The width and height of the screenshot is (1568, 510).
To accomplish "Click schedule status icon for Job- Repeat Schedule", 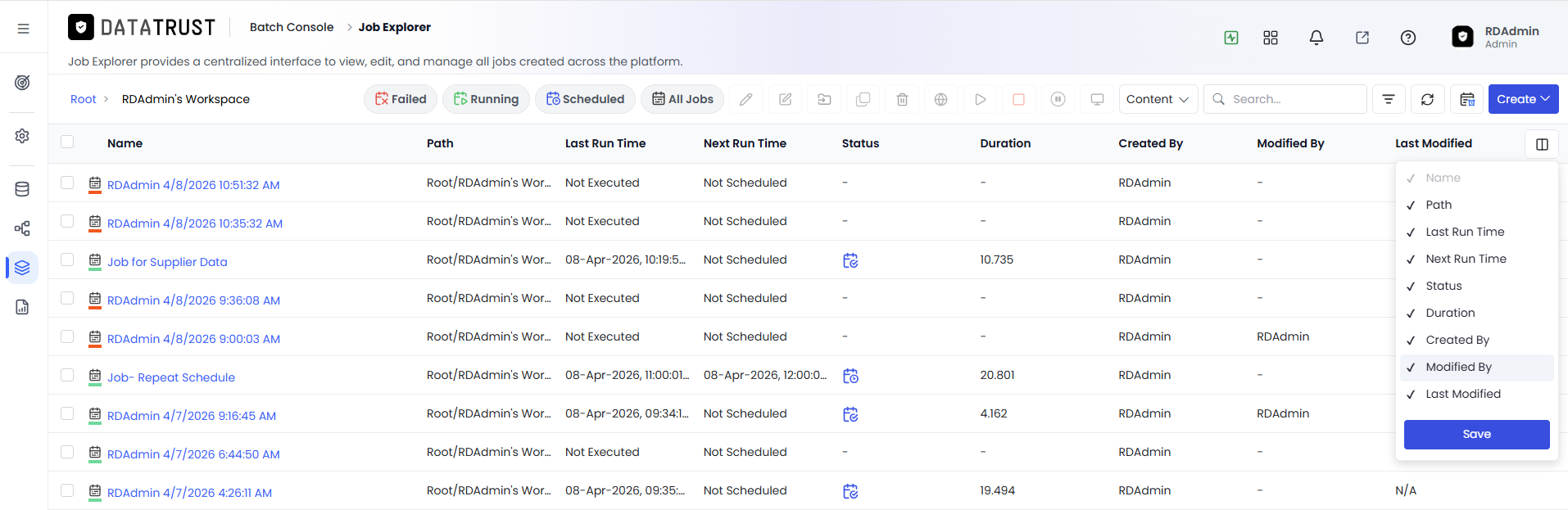I will (850, 376).
